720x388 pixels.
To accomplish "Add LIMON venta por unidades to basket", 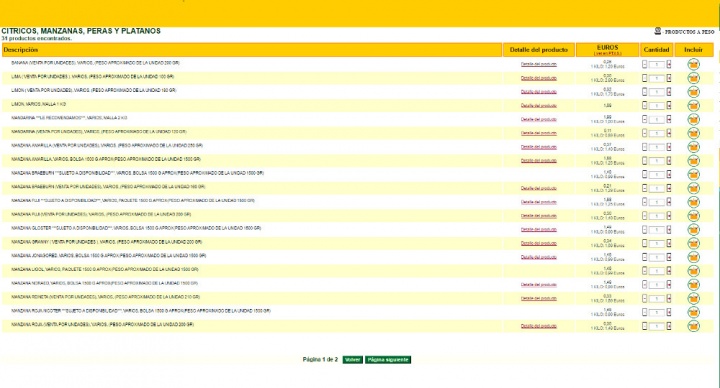I will pyautogui.click(x=693, y=92).
